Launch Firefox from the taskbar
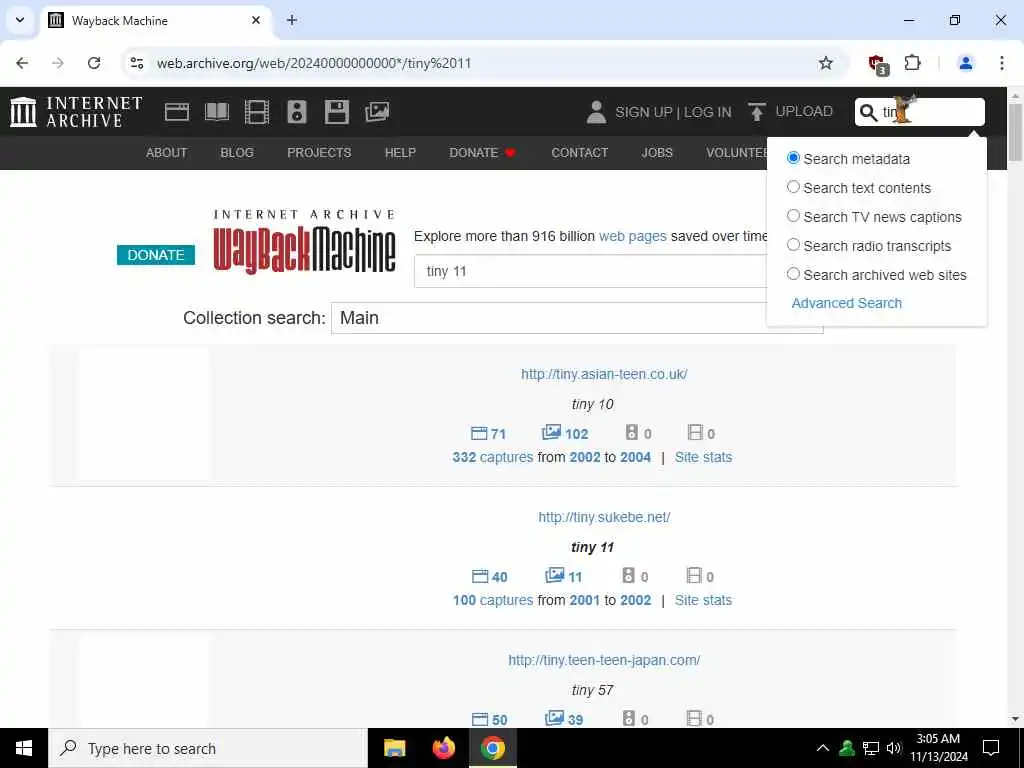This screenshot has height=768, width=1024. coord(443,748)
